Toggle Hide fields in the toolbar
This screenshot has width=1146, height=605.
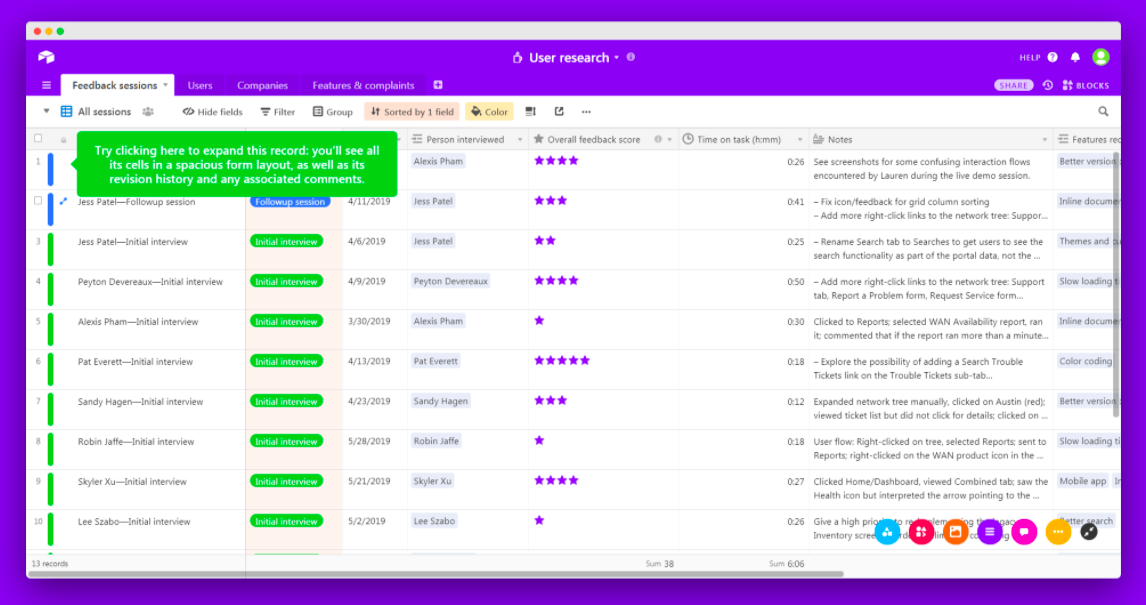pyautogui.click(x=211, y=111)
